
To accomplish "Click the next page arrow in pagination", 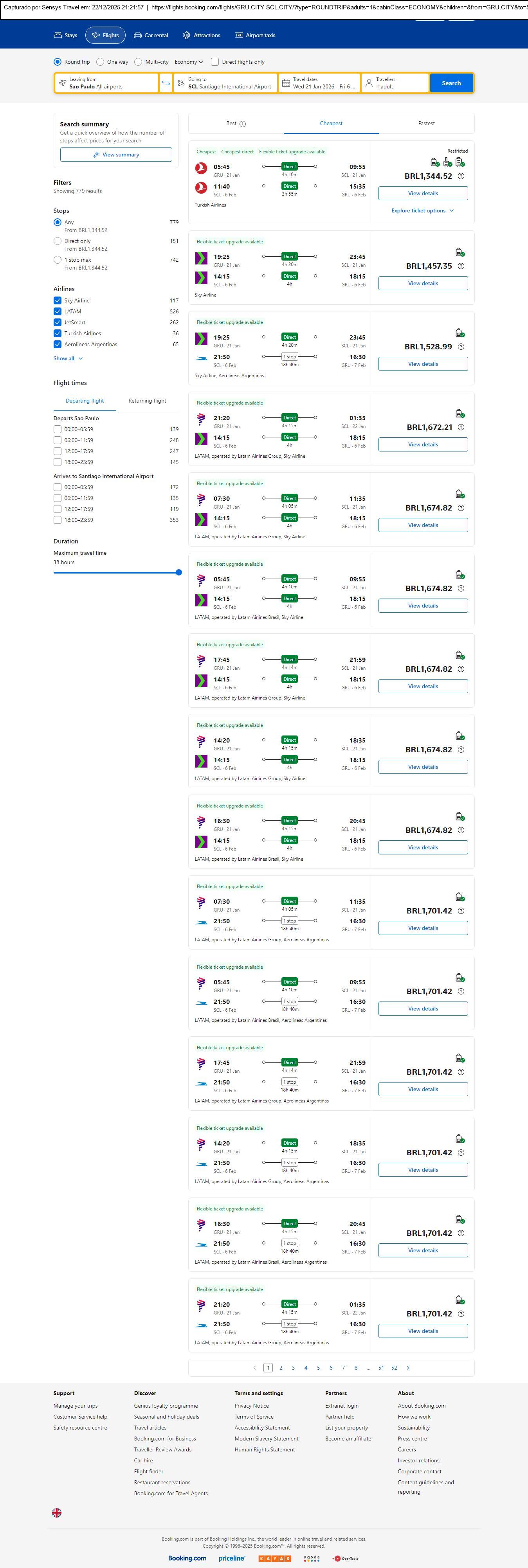I will pos(408,1368).
